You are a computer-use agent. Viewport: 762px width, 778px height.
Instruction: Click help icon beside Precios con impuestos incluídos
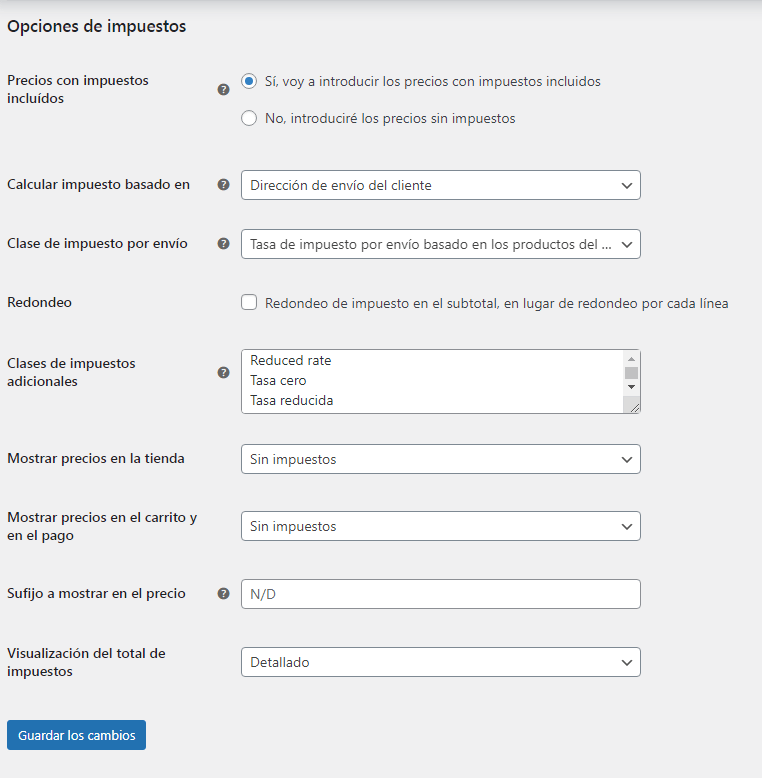pyautogui.click(x=224, y=90)
